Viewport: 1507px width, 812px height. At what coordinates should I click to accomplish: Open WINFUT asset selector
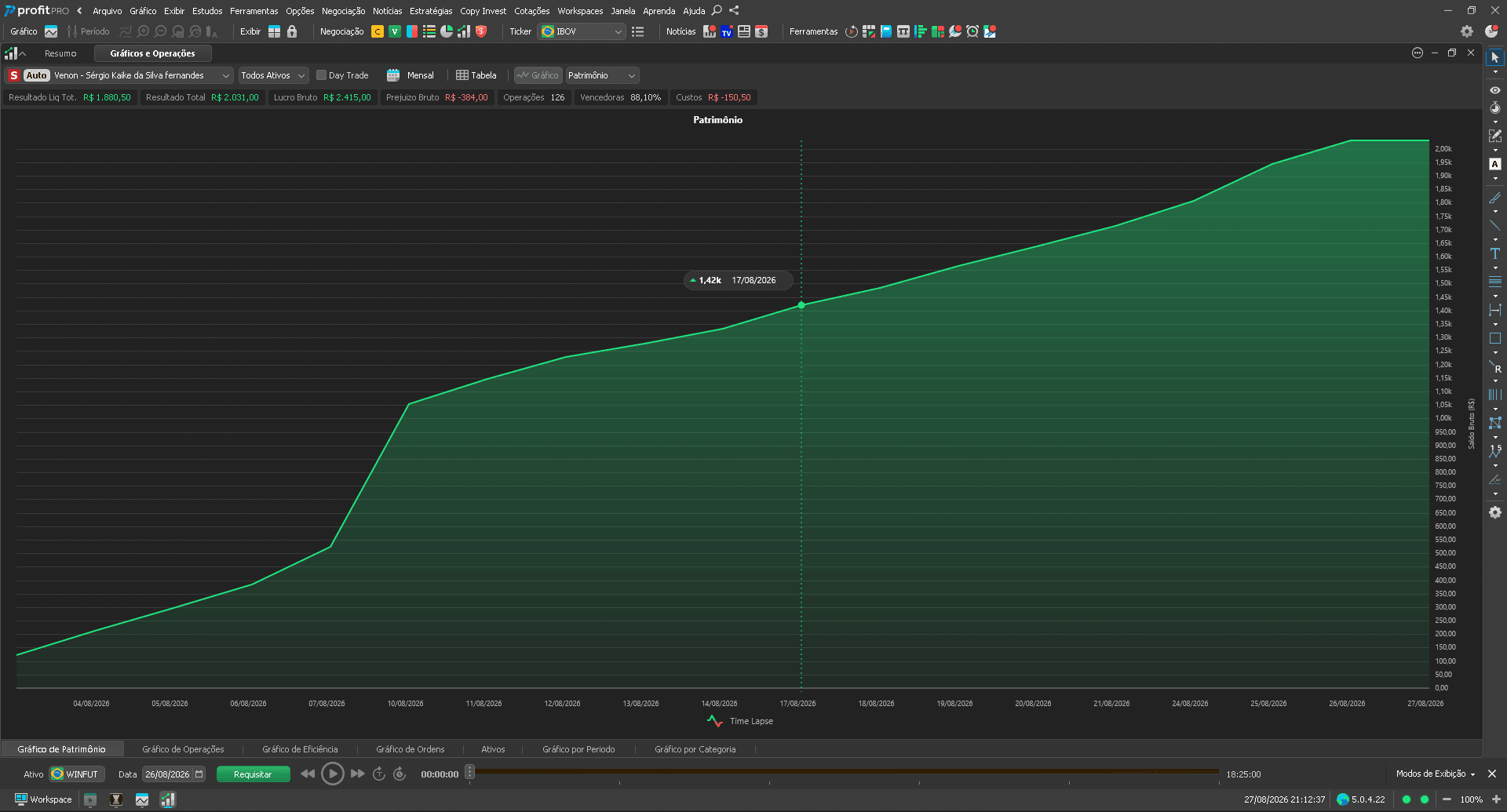76,774
